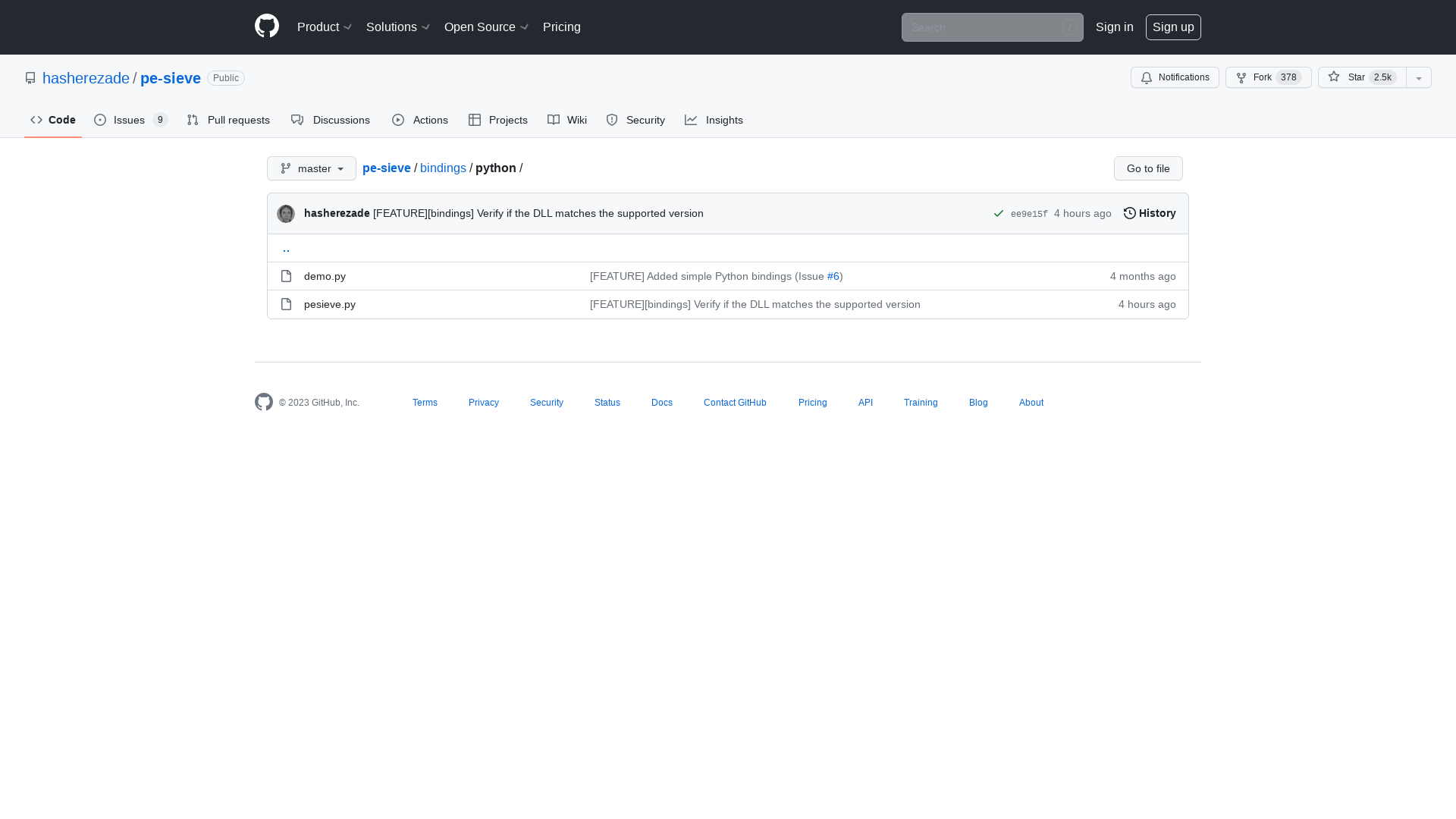Click the star icon in Star button
Image resolution: width=1456 pixels, height=819 pixels.
1334,77
